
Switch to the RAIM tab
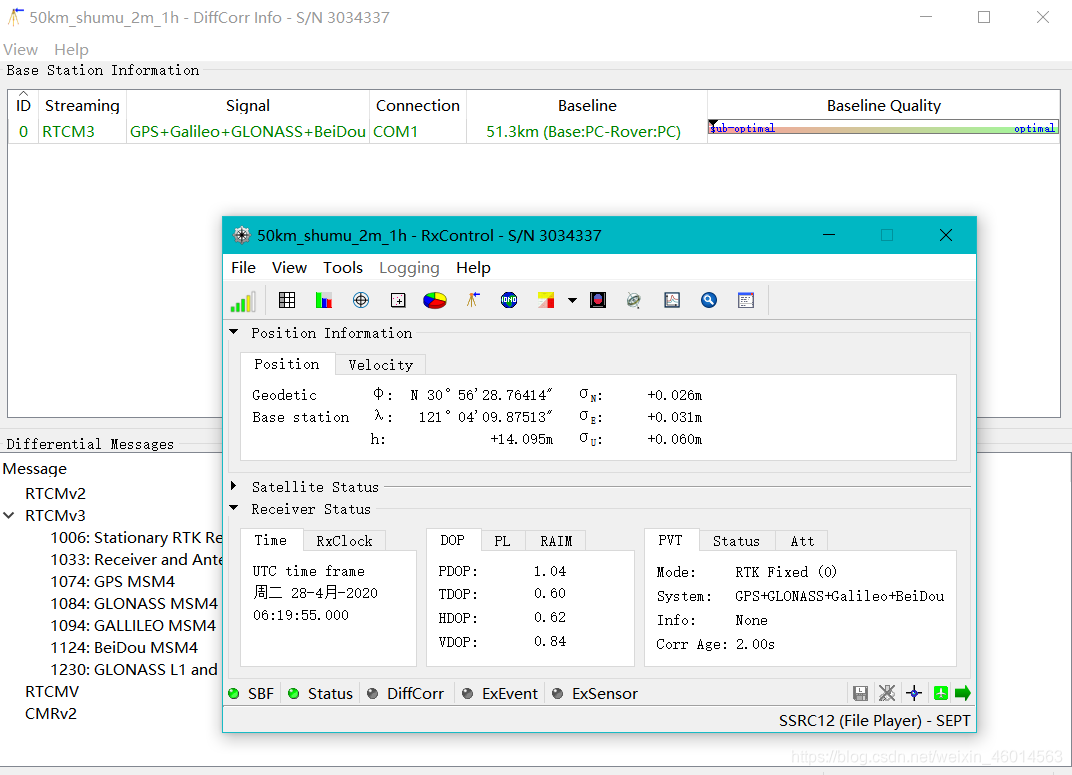pos(556,541)
